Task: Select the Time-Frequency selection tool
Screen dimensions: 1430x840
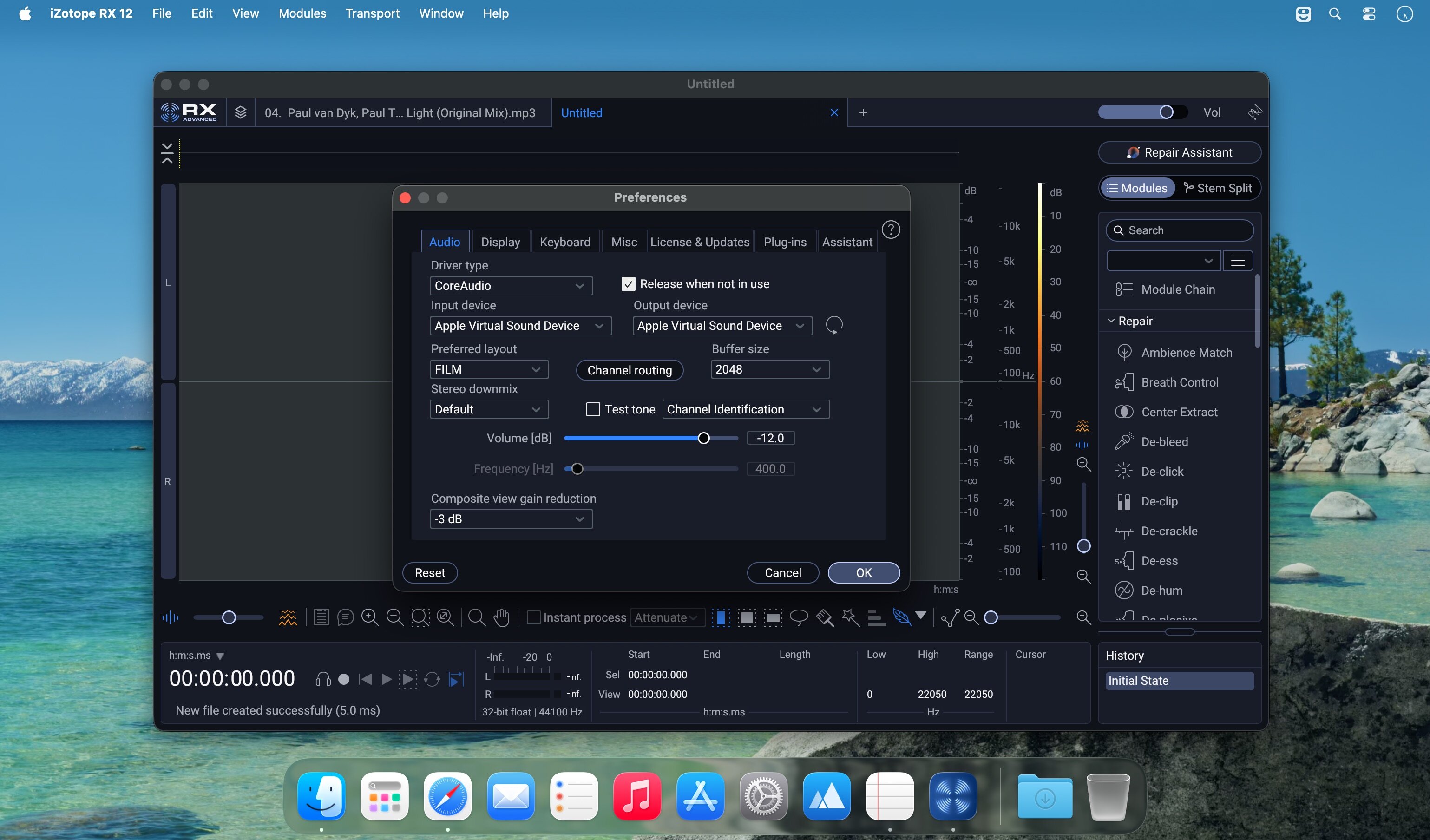Action: 747,617
